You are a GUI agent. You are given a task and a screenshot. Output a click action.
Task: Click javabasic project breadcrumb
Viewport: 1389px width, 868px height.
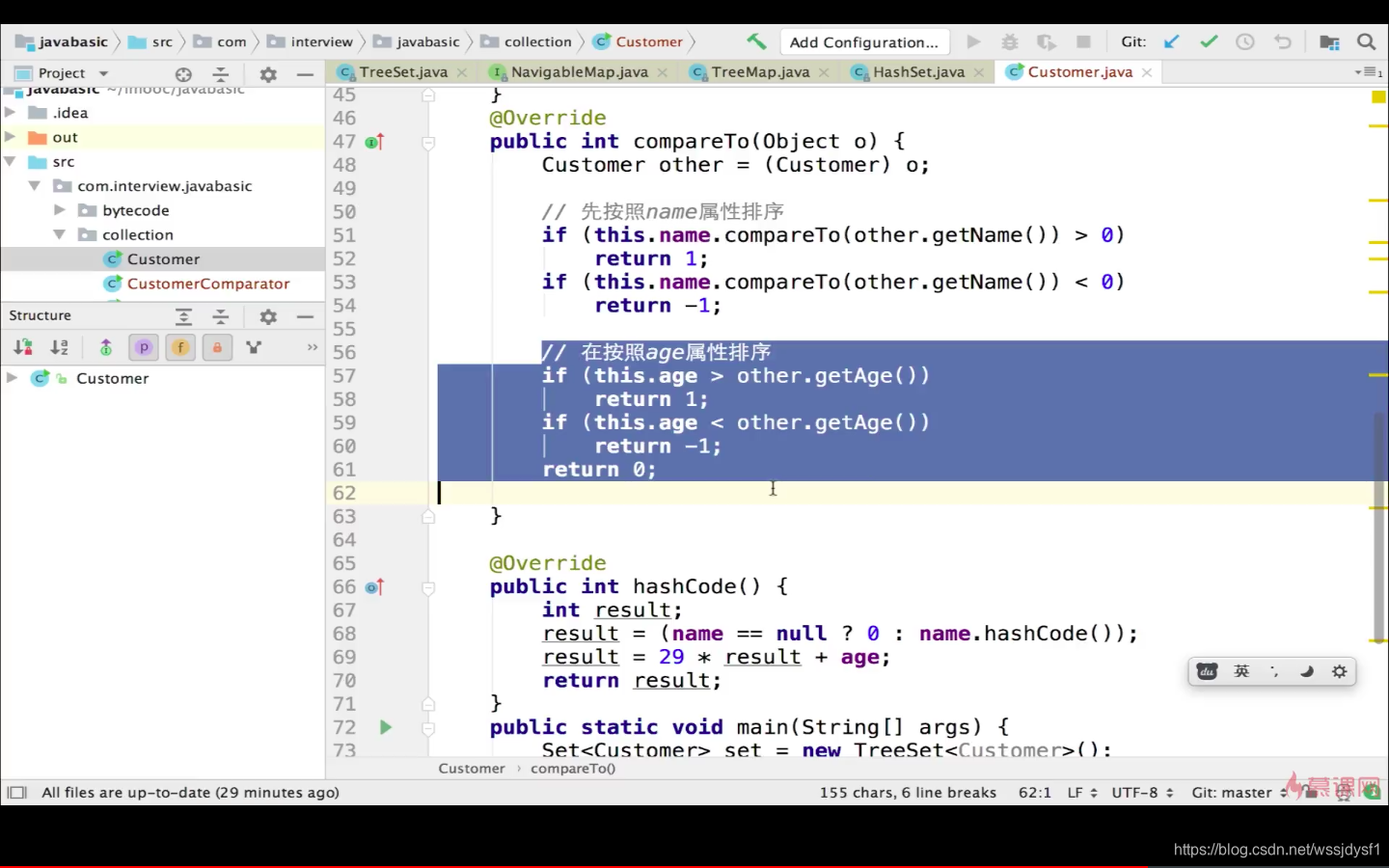click(63, 41)
